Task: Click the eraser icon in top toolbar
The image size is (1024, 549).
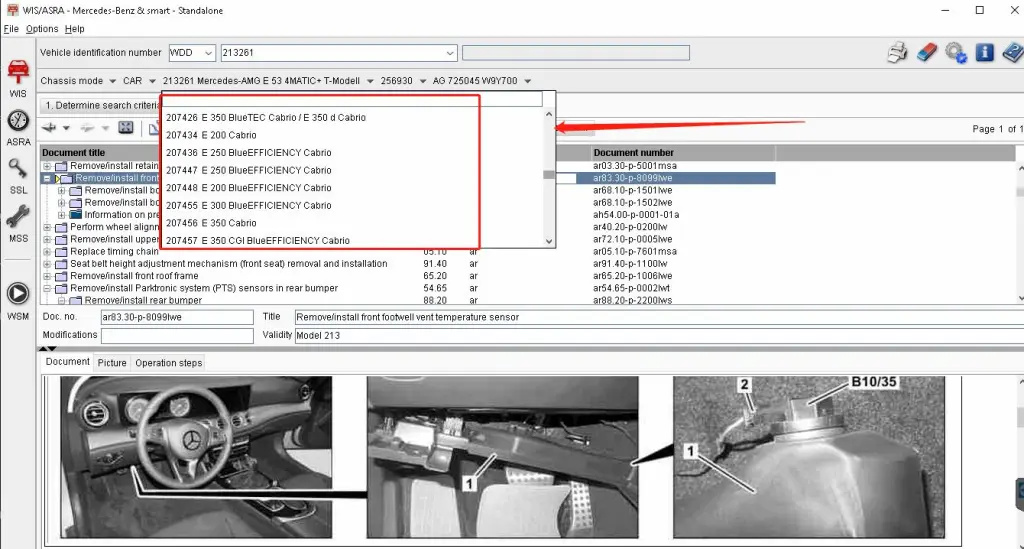Action: tap(926, 53)
